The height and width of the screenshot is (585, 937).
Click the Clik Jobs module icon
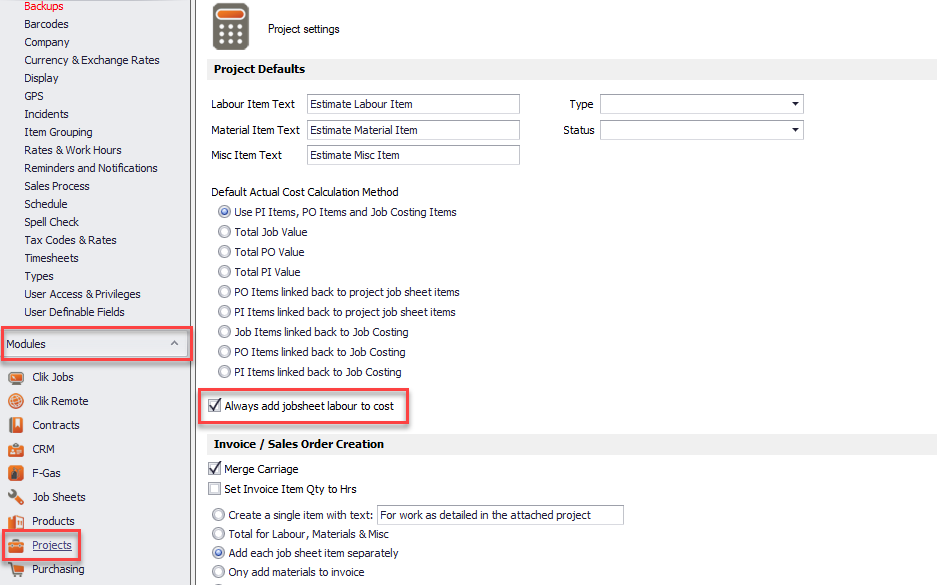point(16,378)
